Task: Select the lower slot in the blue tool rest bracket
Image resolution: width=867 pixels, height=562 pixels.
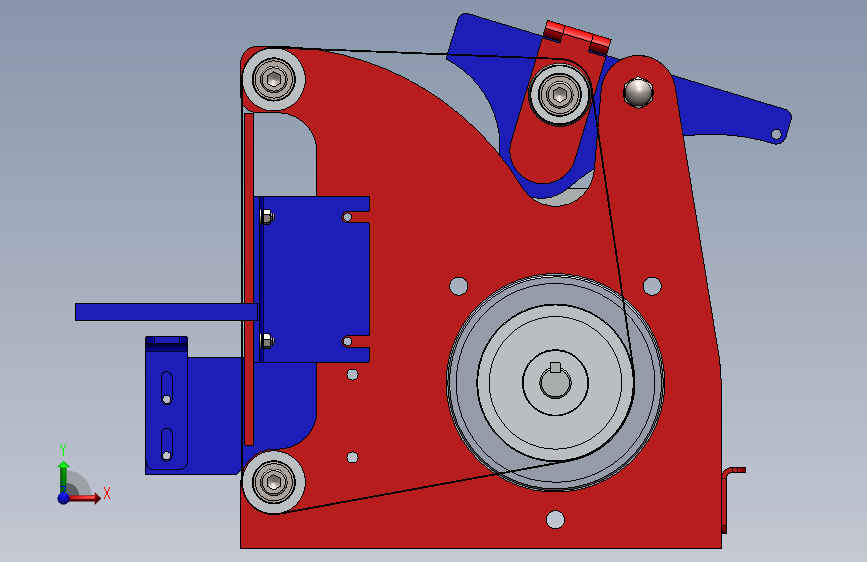Action: coord(166,444)
